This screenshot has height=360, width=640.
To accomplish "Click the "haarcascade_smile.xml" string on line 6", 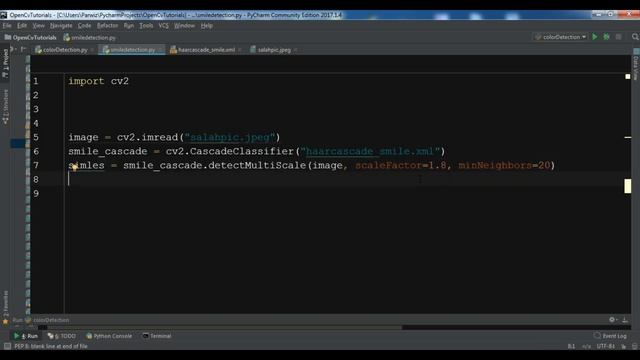I will pyautogui.click(x=370, y=151).
